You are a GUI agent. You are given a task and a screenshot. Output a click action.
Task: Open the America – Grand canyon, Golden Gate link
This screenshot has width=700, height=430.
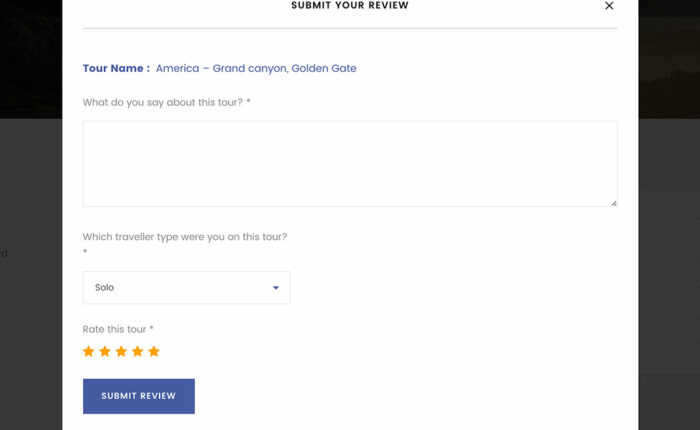(256, 69)
